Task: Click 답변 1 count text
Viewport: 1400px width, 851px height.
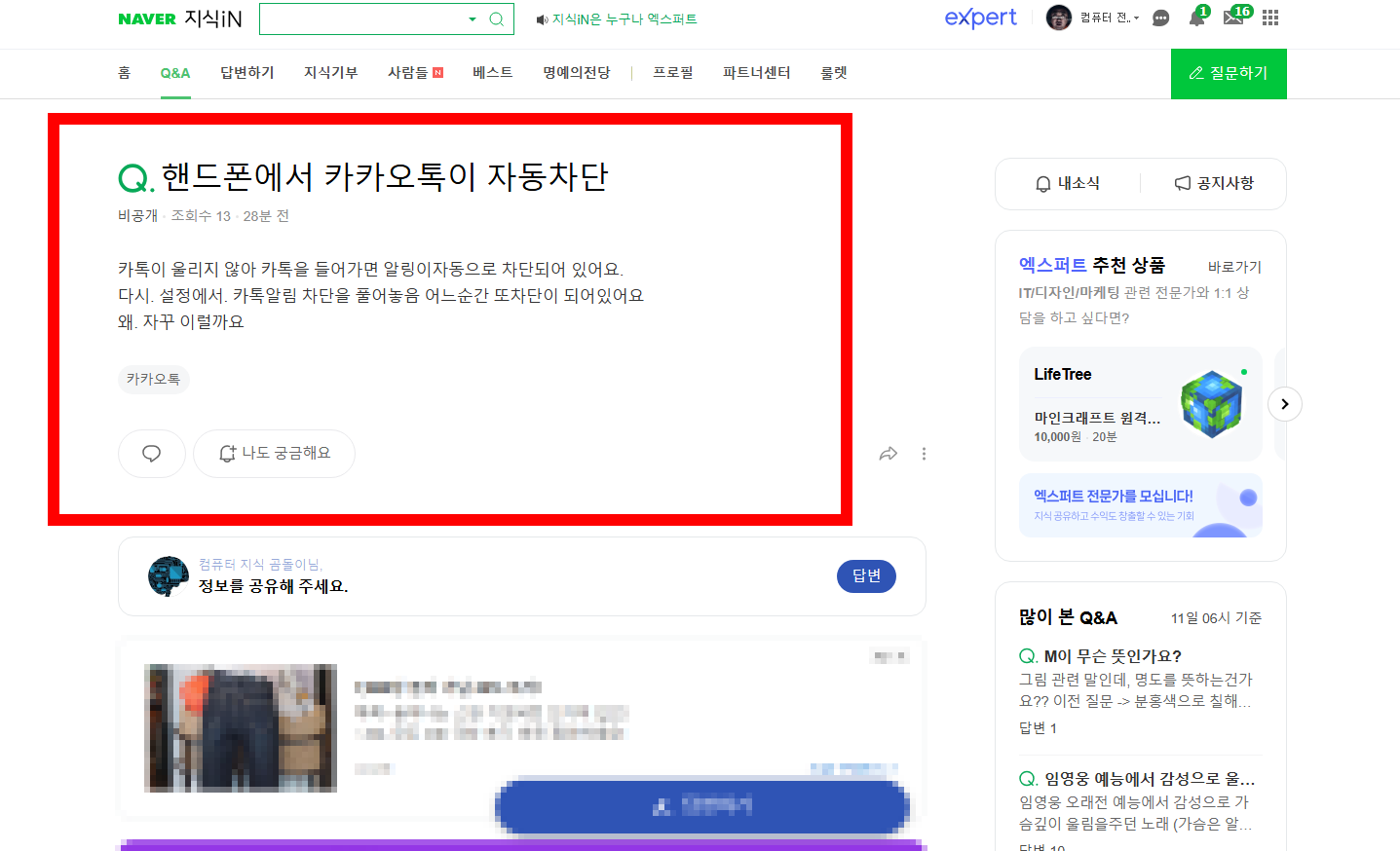Action: point(1038,728)
